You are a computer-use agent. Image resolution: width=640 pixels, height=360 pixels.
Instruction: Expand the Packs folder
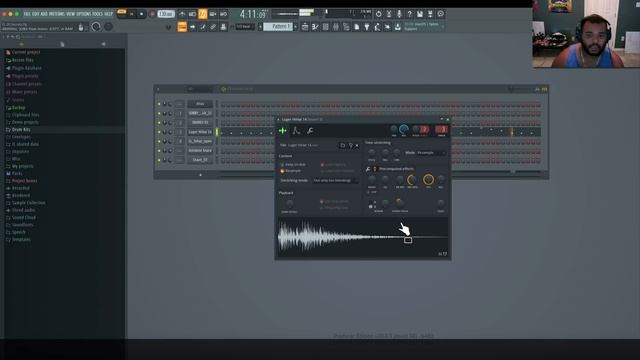17,173
